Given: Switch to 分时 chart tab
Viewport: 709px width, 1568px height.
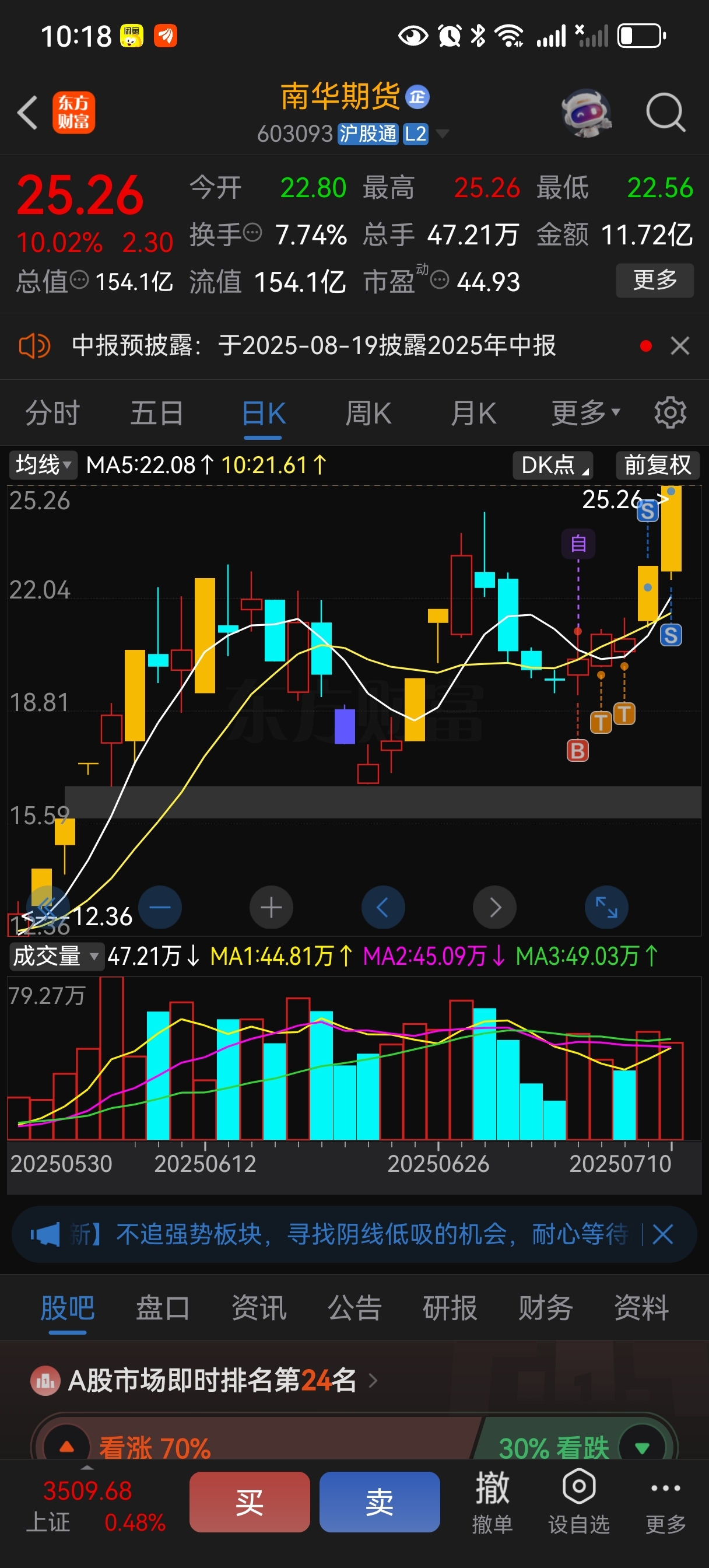Looking at the screenshot, I should 52,414.
